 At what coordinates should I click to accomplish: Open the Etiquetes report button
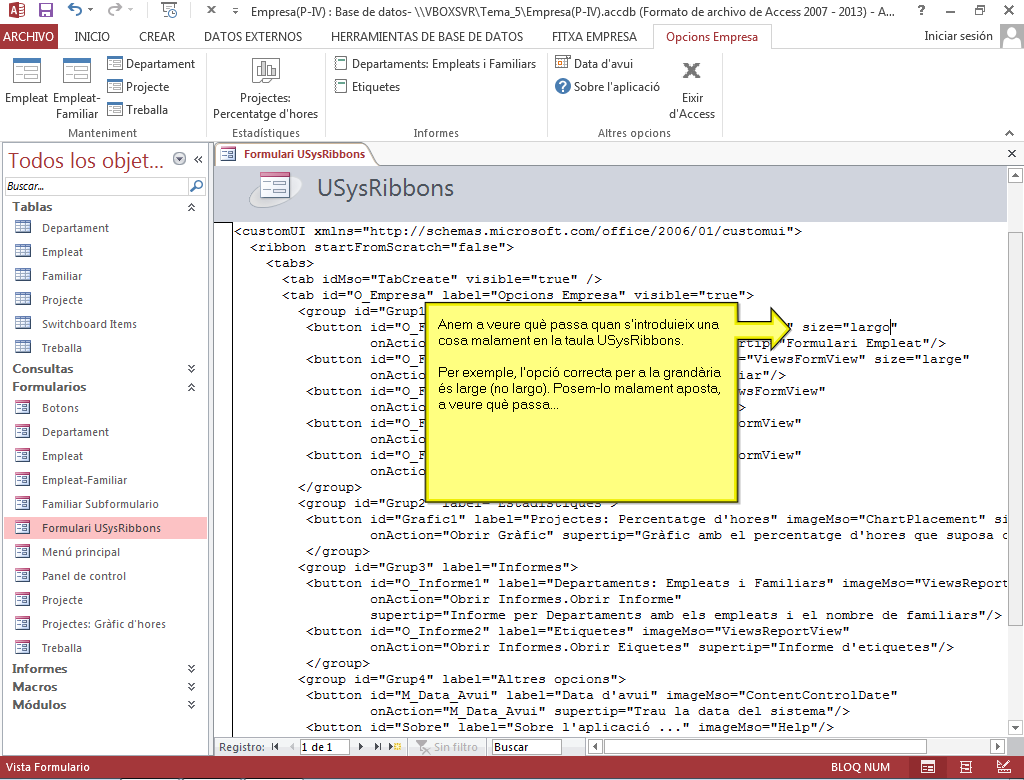click(x=367, y=86)
